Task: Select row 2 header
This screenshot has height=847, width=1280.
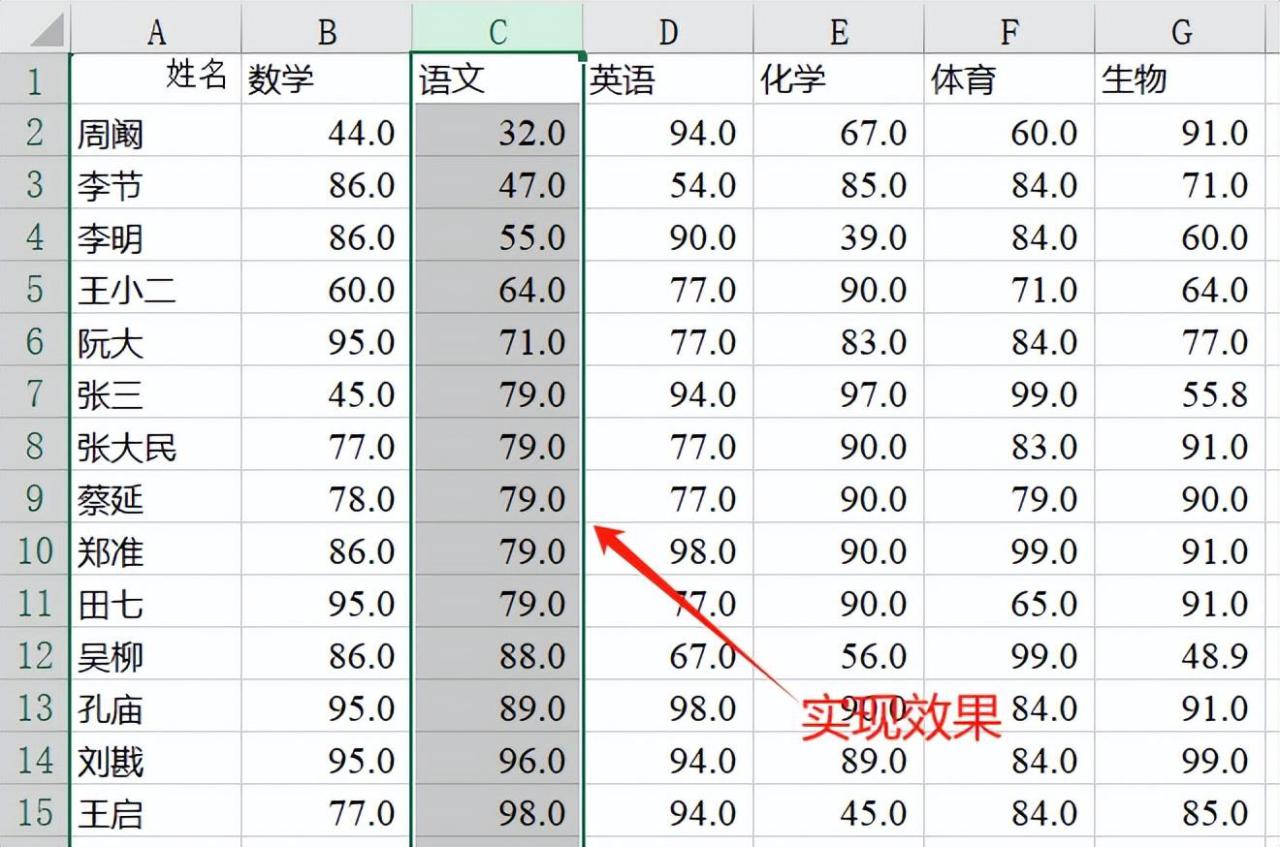Action: [x=34, y=131]
